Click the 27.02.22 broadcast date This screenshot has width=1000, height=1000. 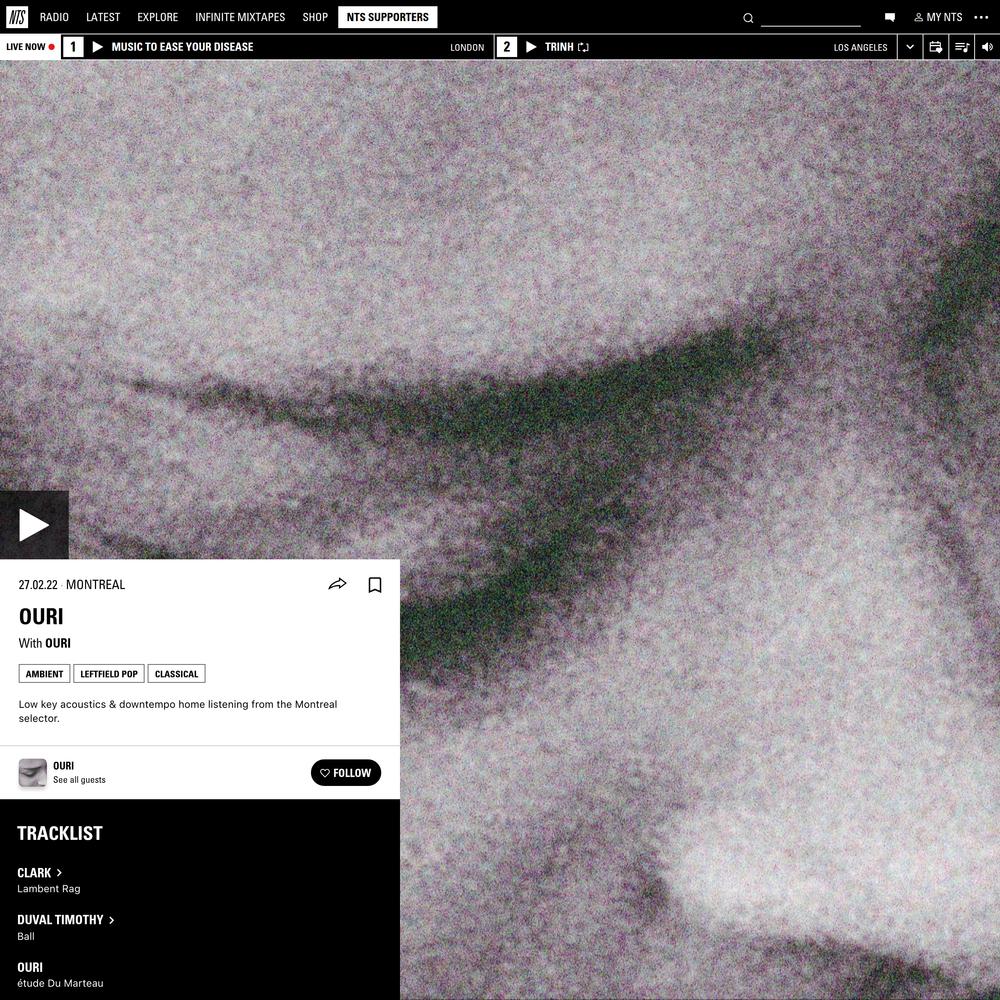pos(38,585)
